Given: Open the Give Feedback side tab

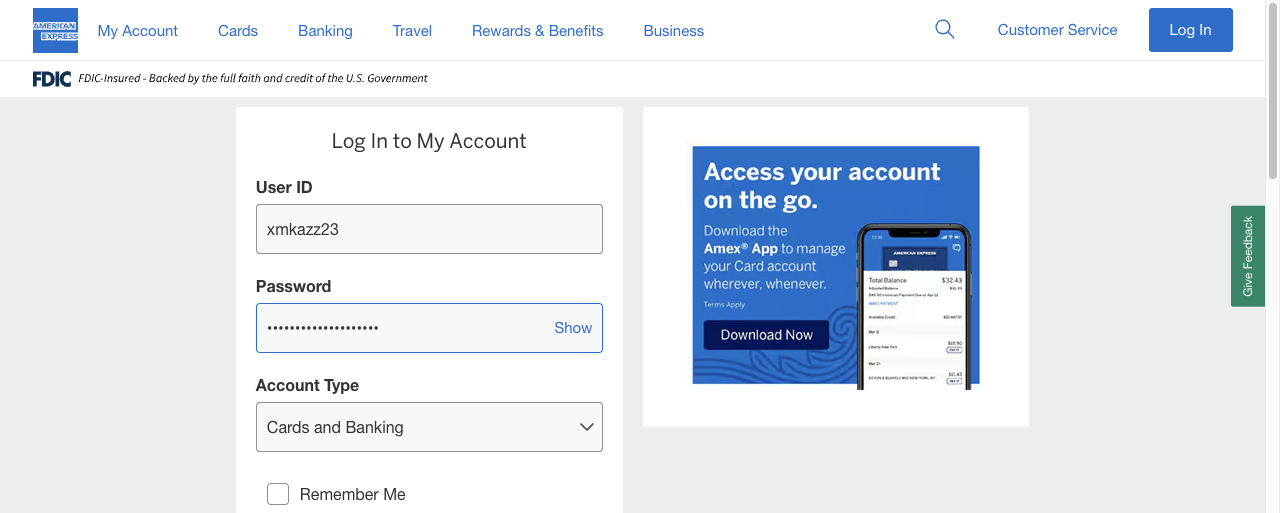Looking at the screenshot, I should click(1248, 256).
